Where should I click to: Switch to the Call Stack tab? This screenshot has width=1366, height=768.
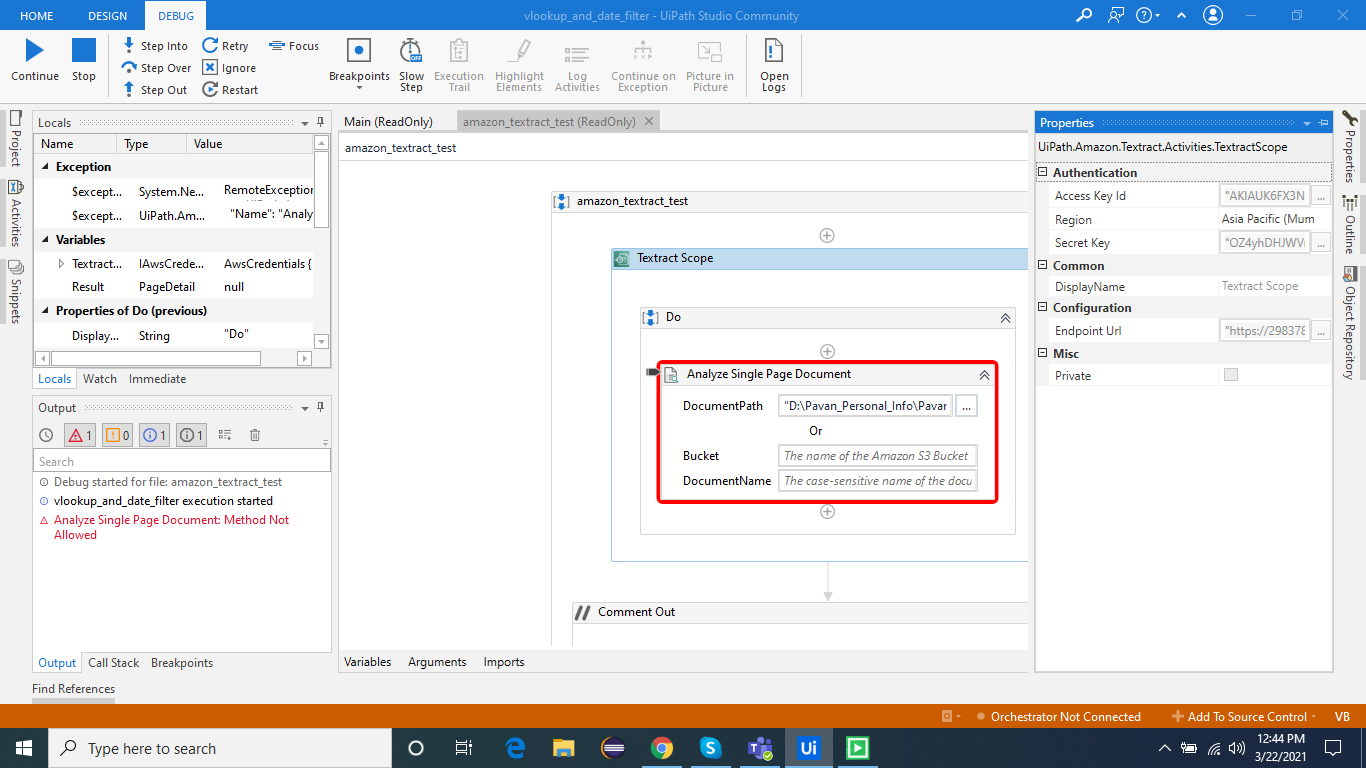pos(114,663)
